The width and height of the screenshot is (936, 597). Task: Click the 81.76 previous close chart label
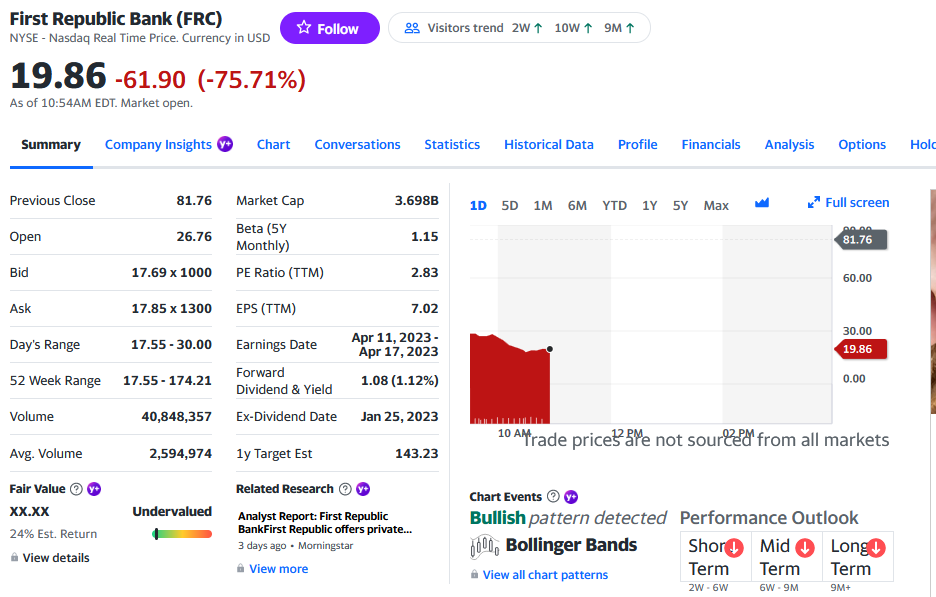click(860, 239)
